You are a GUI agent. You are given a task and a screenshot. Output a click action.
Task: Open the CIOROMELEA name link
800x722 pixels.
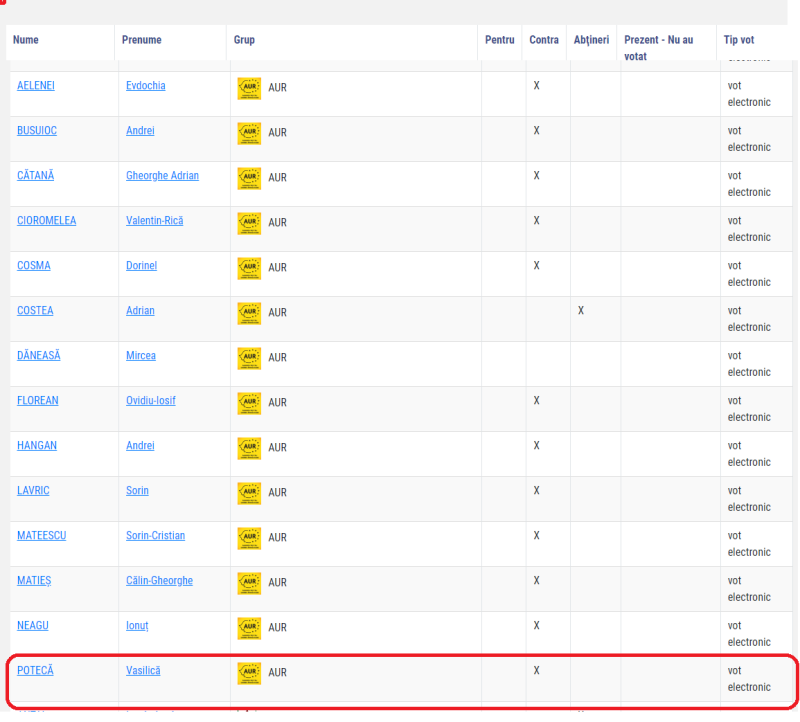point(46,221)
